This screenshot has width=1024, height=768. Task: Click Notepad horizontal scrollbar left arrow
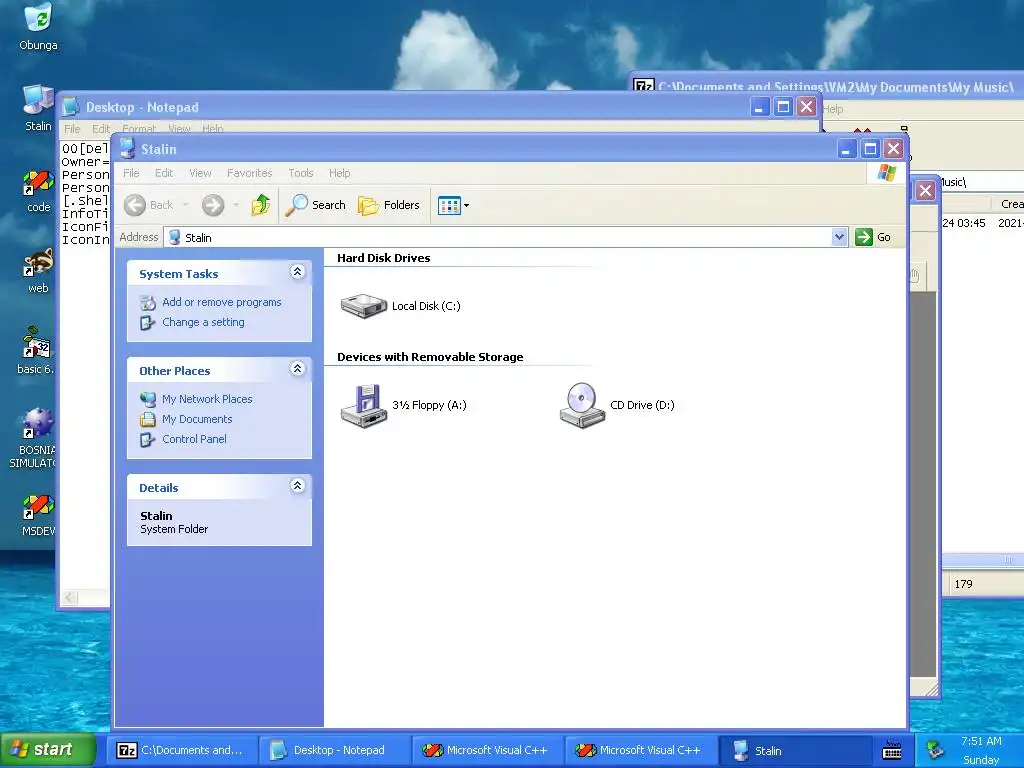point(70,598)
